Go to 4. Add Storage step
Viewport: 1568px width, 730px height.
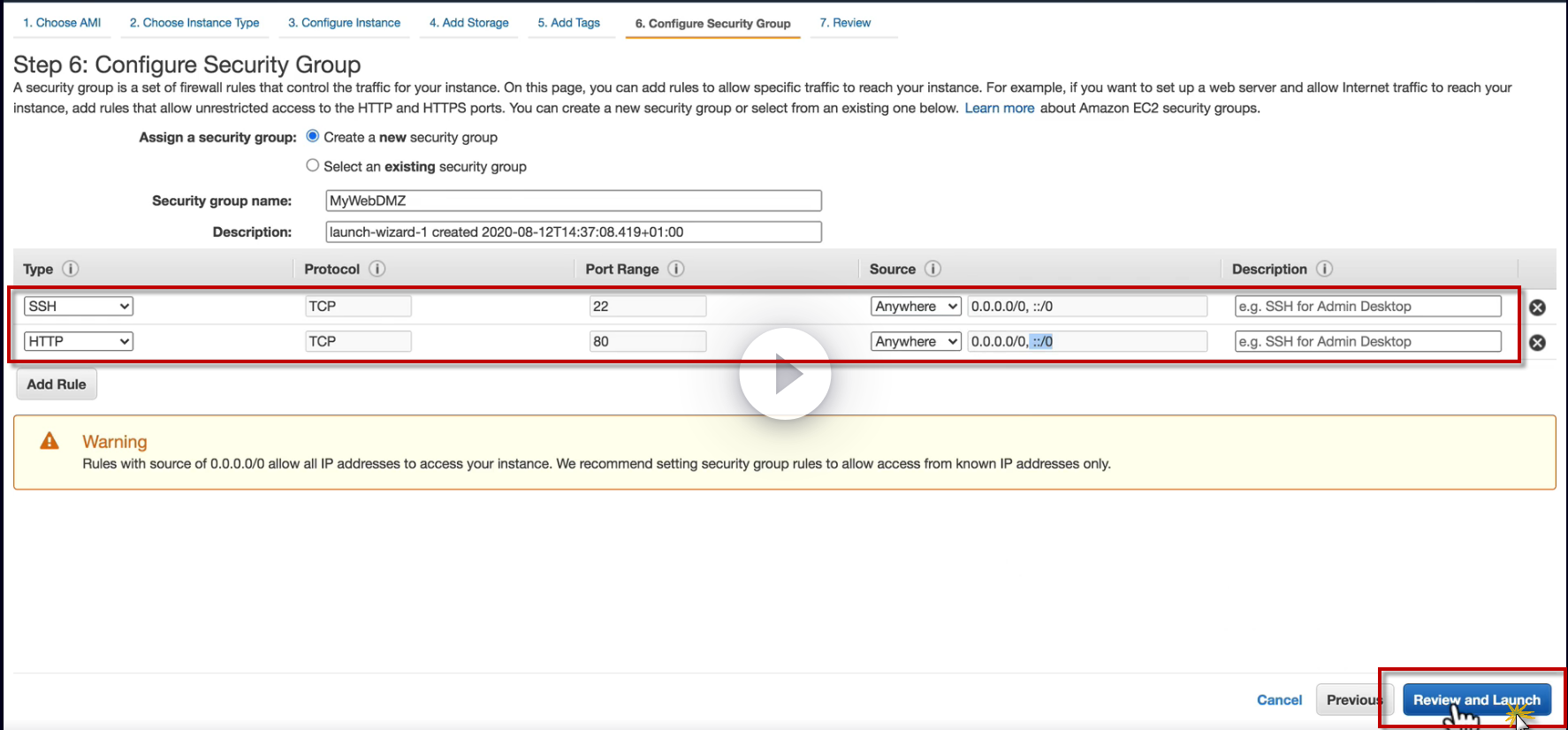click(x=469, y=23)
